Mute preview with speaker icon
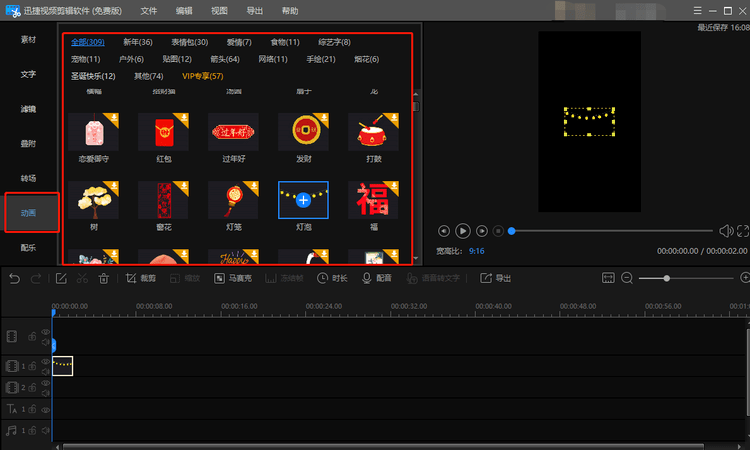Image resolution: width=750 pixels, height=450 pixels. point(726,231)
